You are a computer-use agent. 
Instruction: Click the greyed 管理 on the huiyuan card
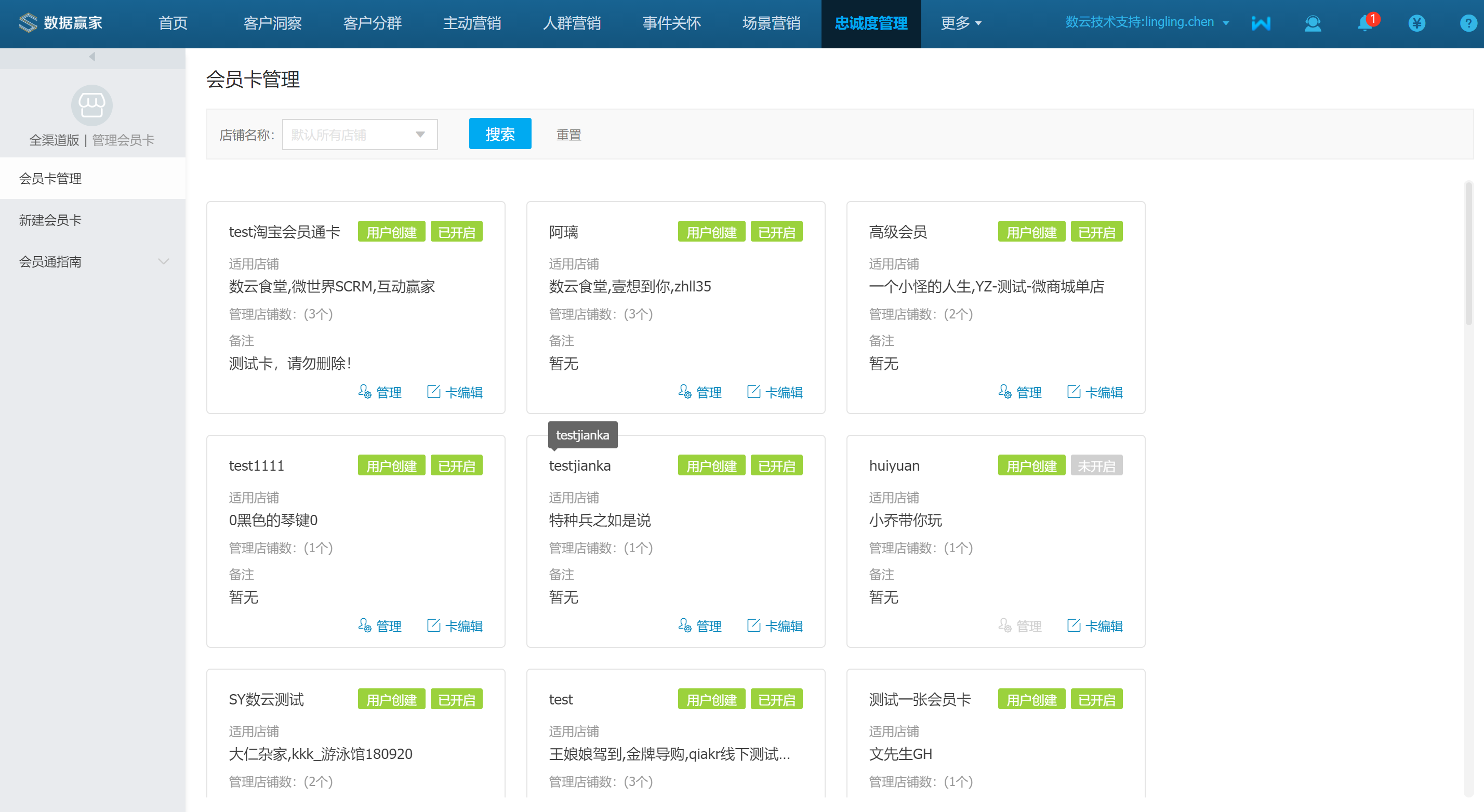1019,626
